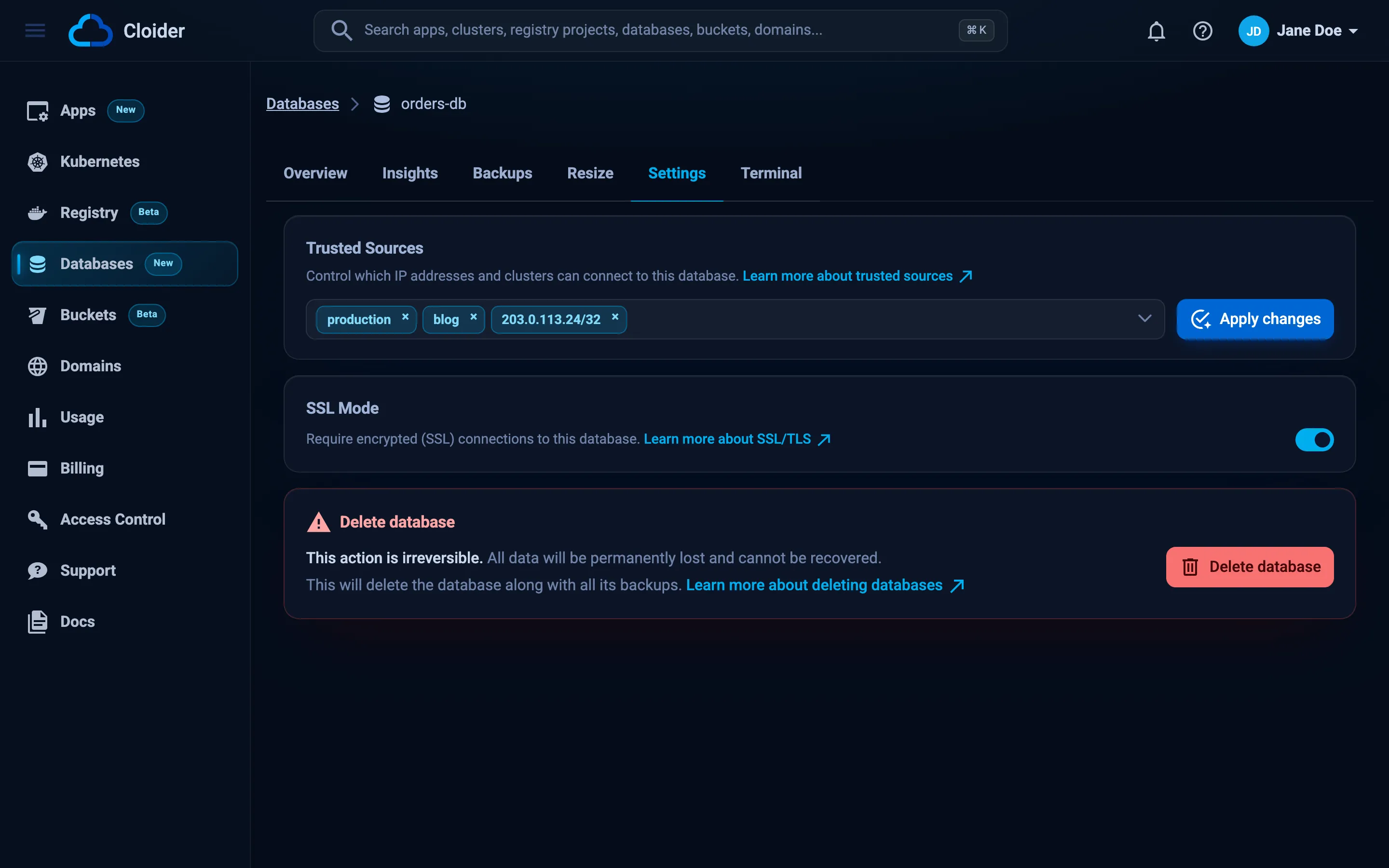
Task: Select Databases in the sidebar
Action: (x=124, y=263)
